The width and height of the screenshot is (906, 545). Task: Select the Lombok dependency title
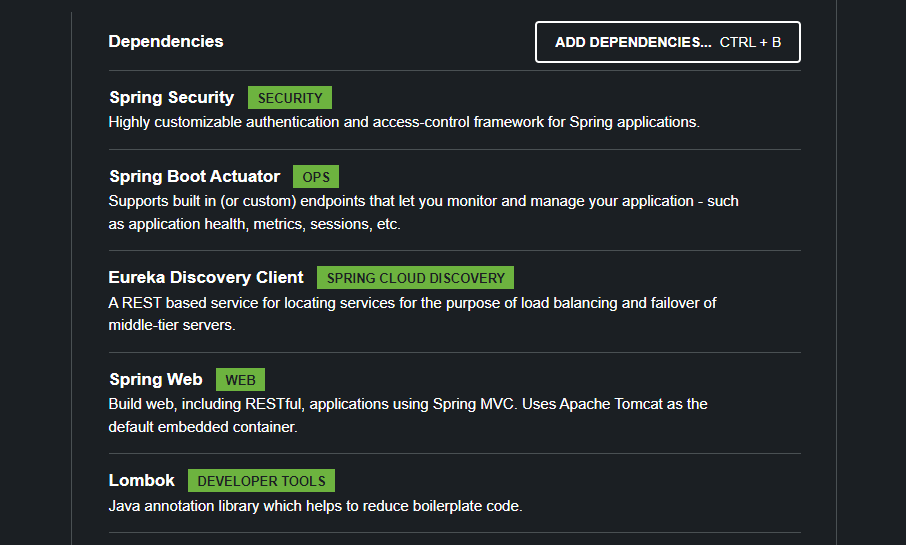coord(142,480)
